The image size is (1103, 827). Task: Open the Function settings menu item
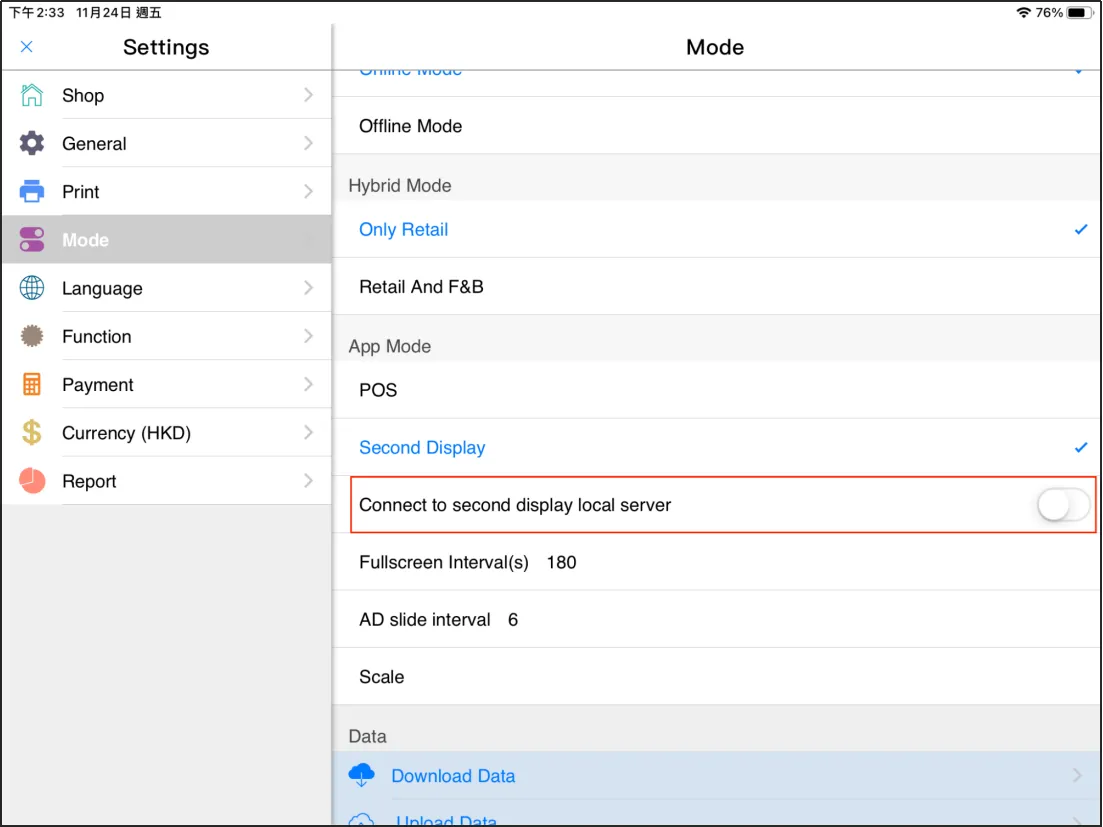point(97,336)
